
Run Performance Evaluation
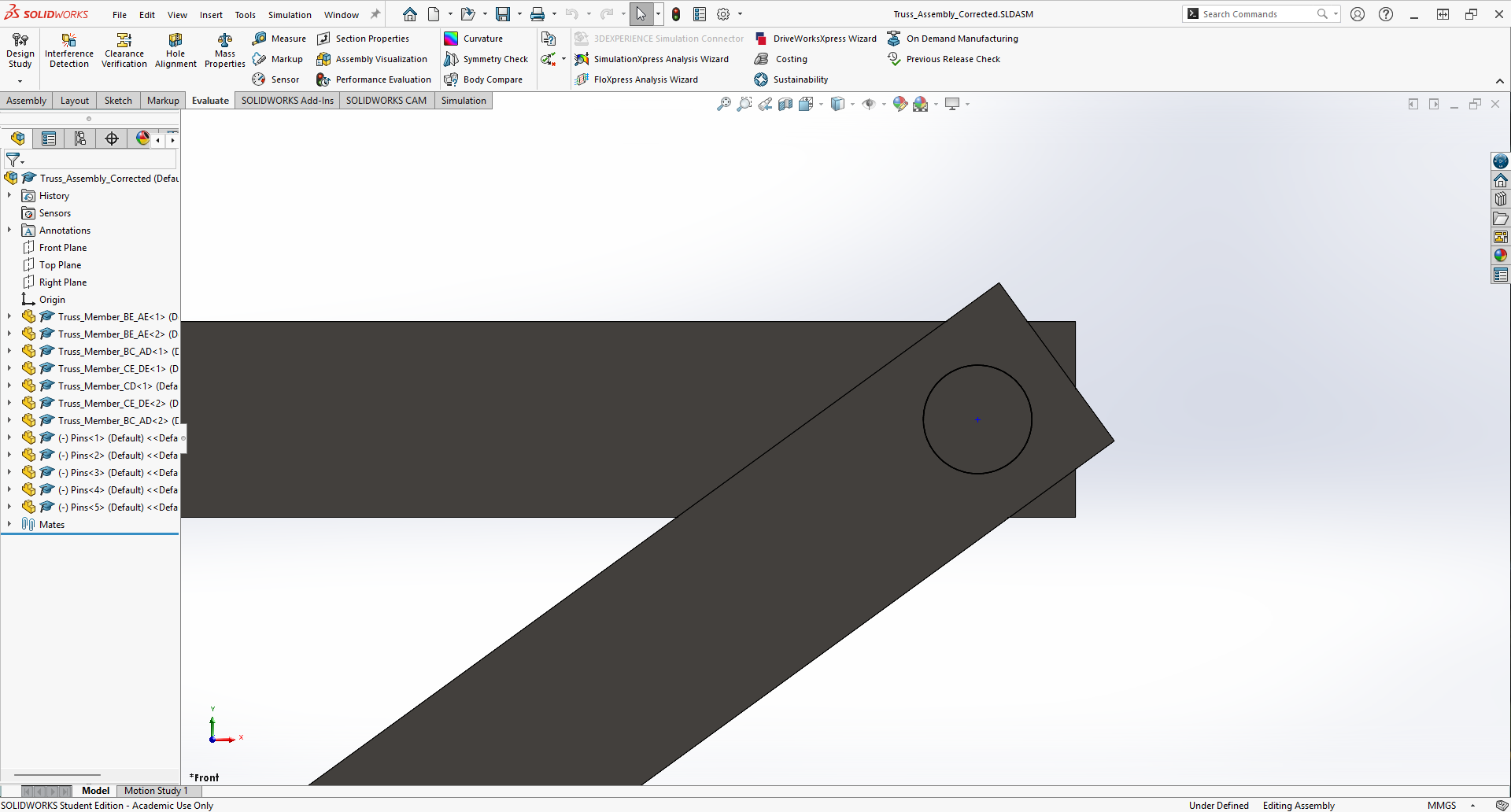click(374, 79)
